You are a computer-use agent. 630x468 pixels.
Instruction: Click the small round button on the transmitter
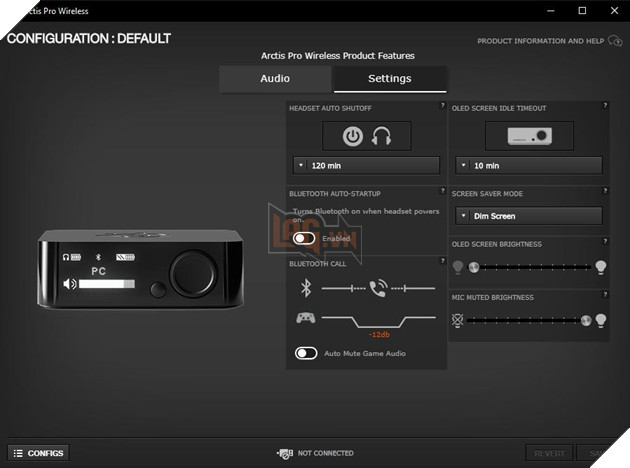(x=158, y=289)
